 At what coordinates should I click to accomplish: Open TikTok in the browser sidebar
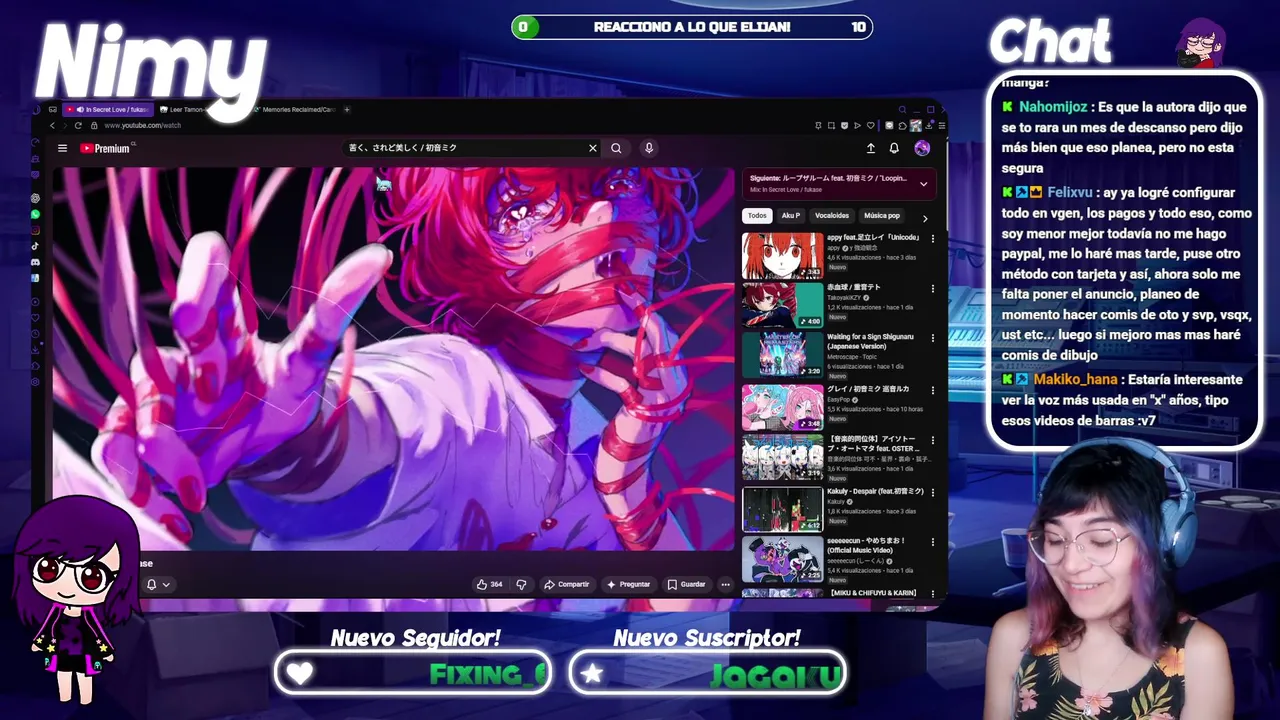click(36, 246)
